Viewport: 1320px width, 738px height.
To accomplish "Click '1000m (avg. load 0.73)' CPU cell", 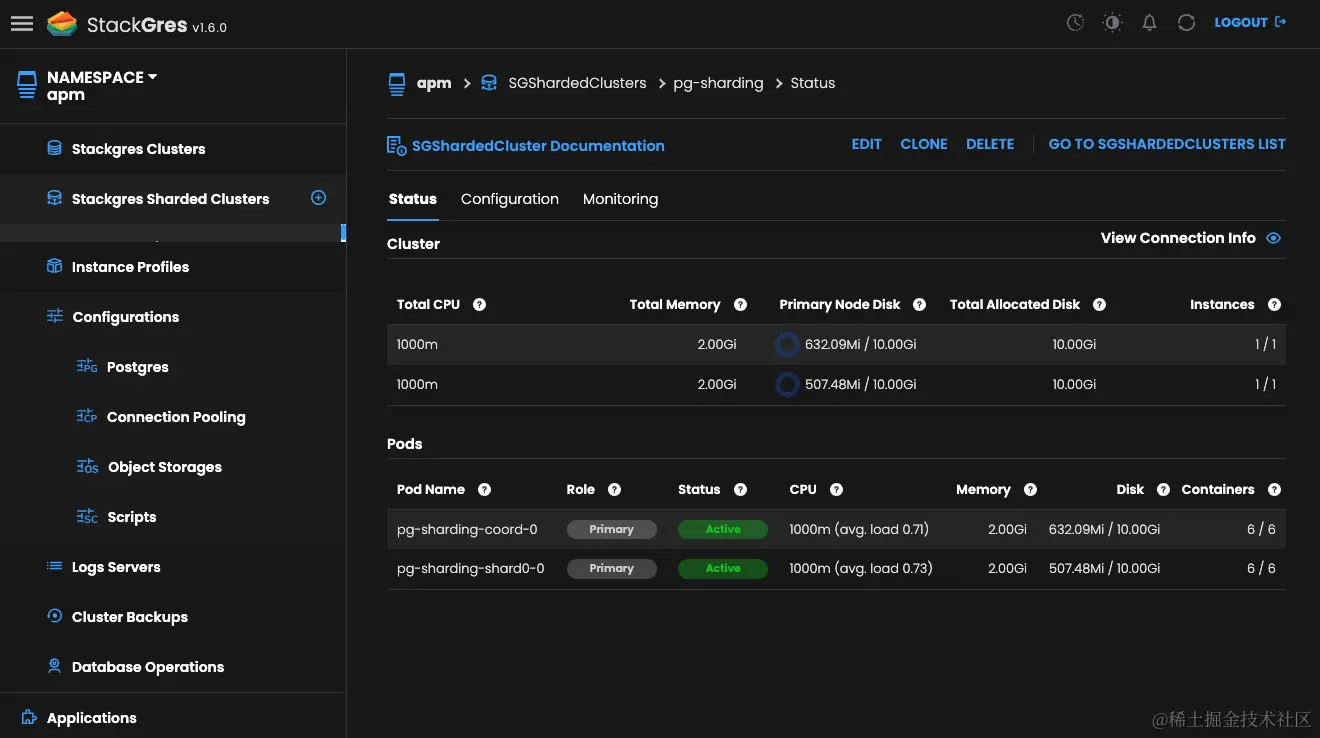I will pyautogui.click(x=861, y=568).
